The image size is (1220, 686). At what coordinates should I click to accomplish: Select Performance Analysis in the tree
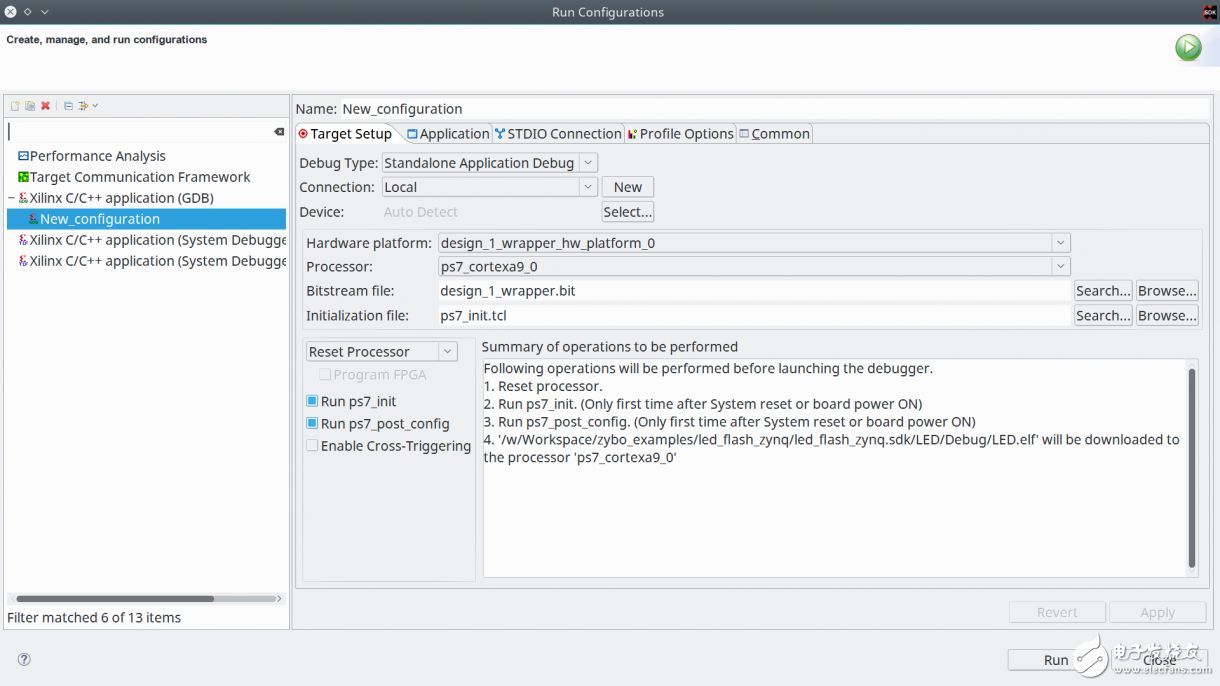(97, 156)
